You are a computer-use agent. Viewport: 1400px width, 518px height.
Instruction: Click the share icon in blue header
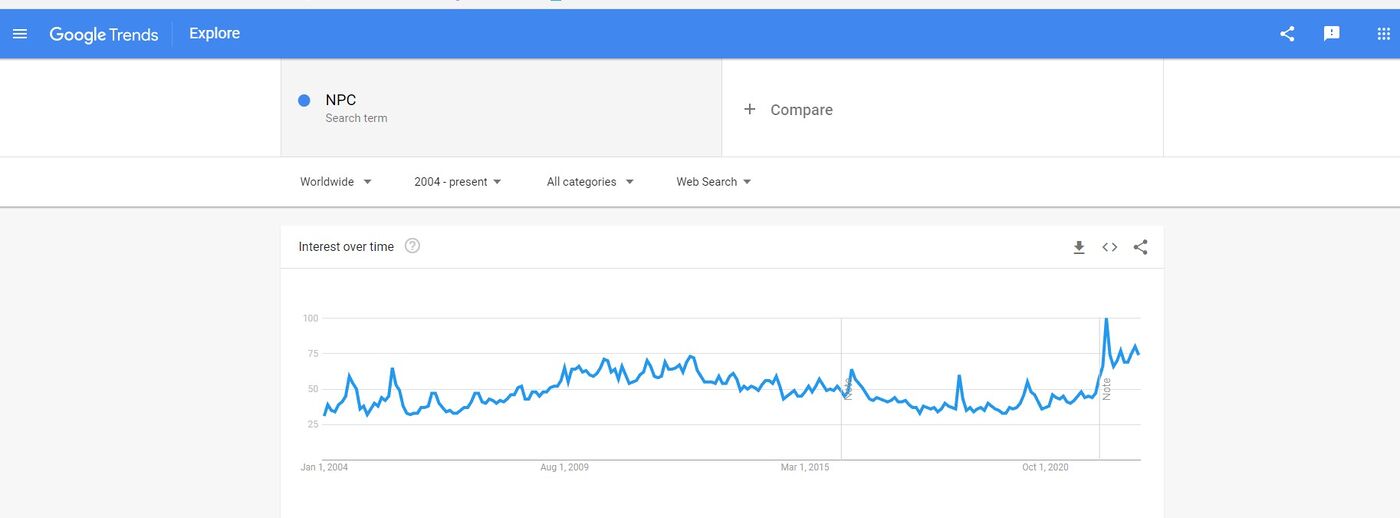pyautogui.click(x=1287, y=34)
